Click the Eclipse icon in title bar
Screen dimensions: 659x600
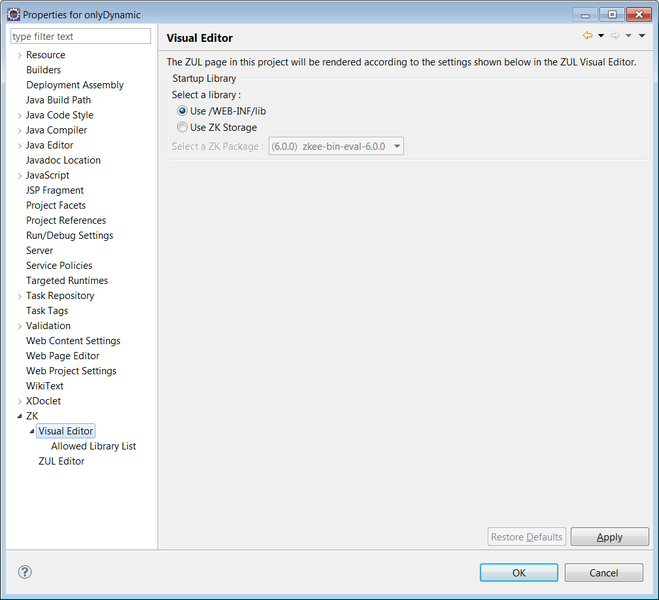[13, 14]
